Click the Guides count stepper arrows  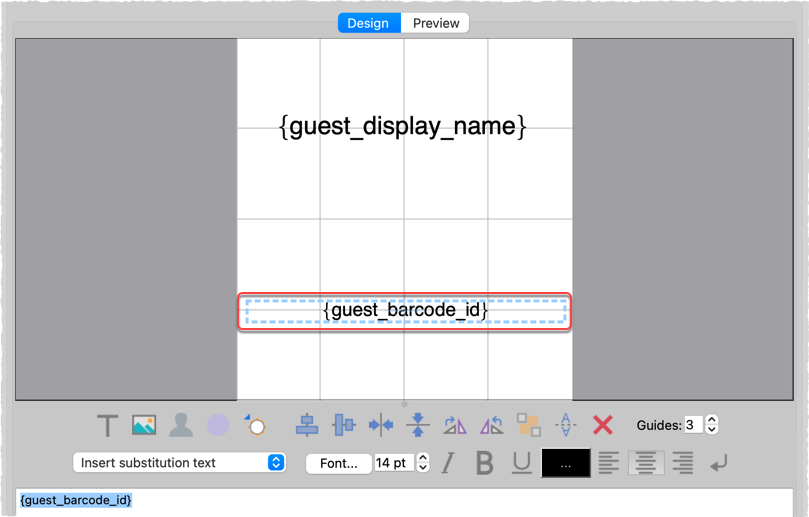tap(712, 426)
